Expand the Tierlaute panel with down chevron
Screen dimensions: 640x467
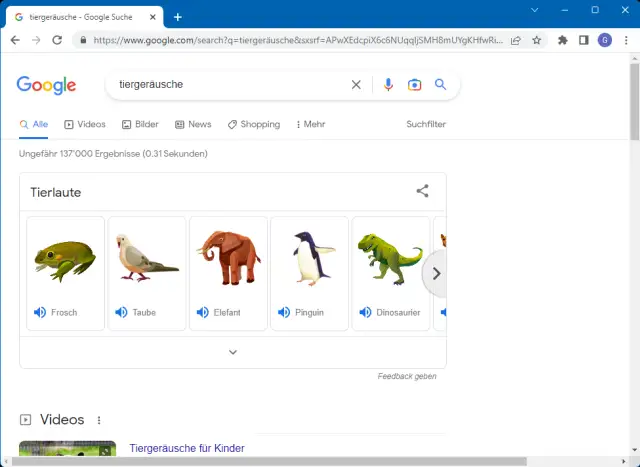(233, 352)
